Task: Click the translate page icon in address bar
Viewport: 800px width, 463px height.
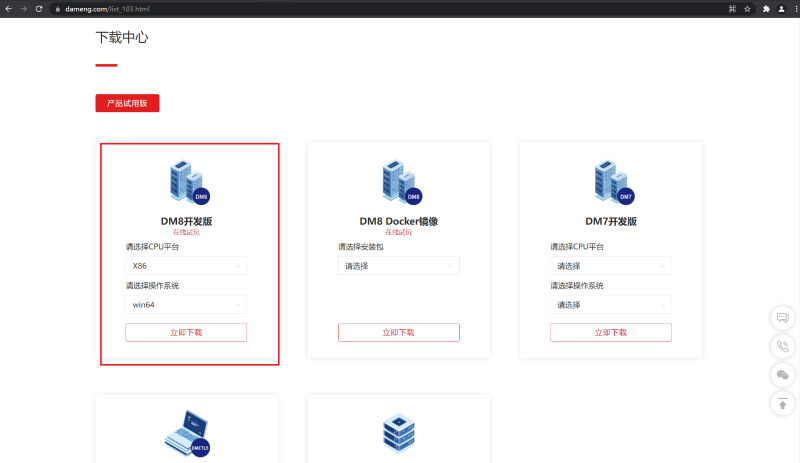Action: (732, 9)
